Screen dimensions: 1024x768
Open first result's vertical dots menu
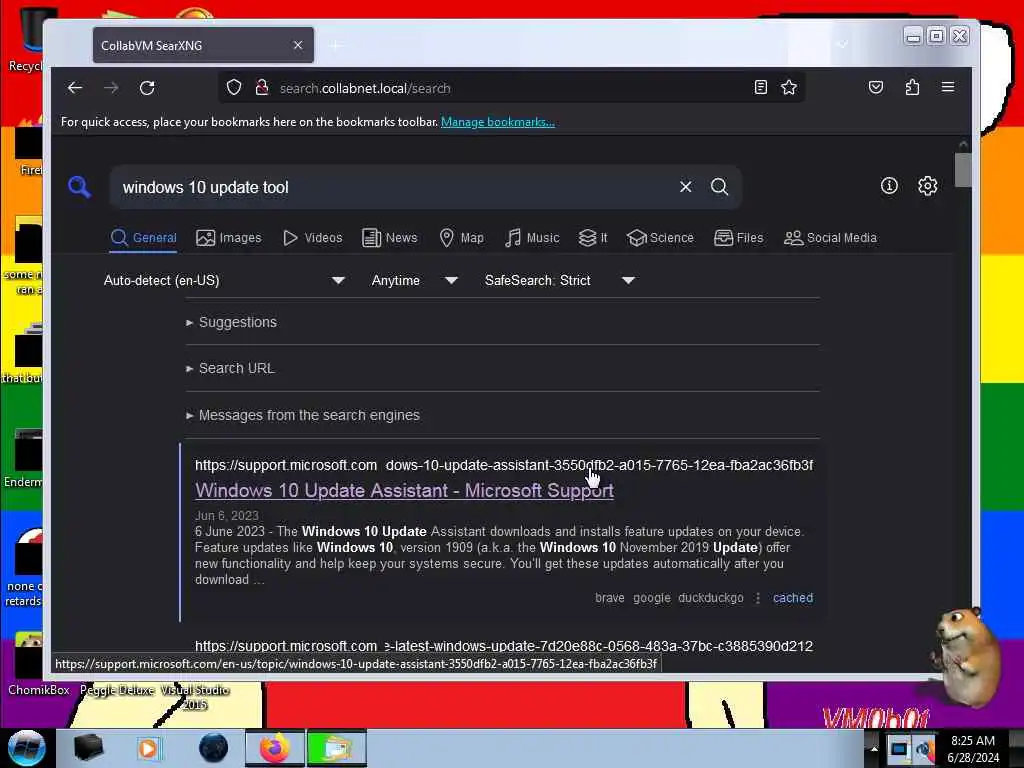point(758,598)
